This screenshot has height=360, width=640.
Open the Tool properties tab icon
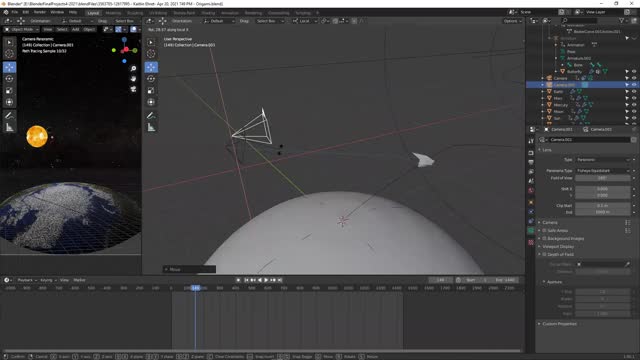(531, 141)
